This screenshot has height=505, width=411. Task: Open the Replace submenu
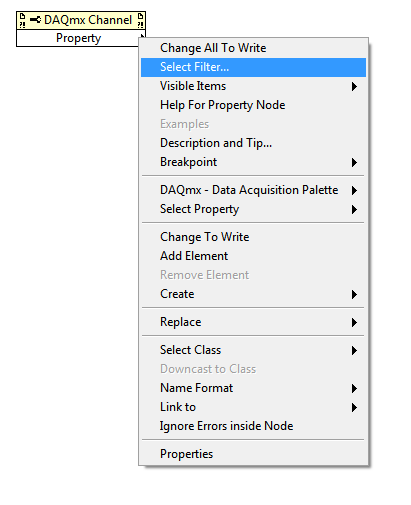click(253, 322)
